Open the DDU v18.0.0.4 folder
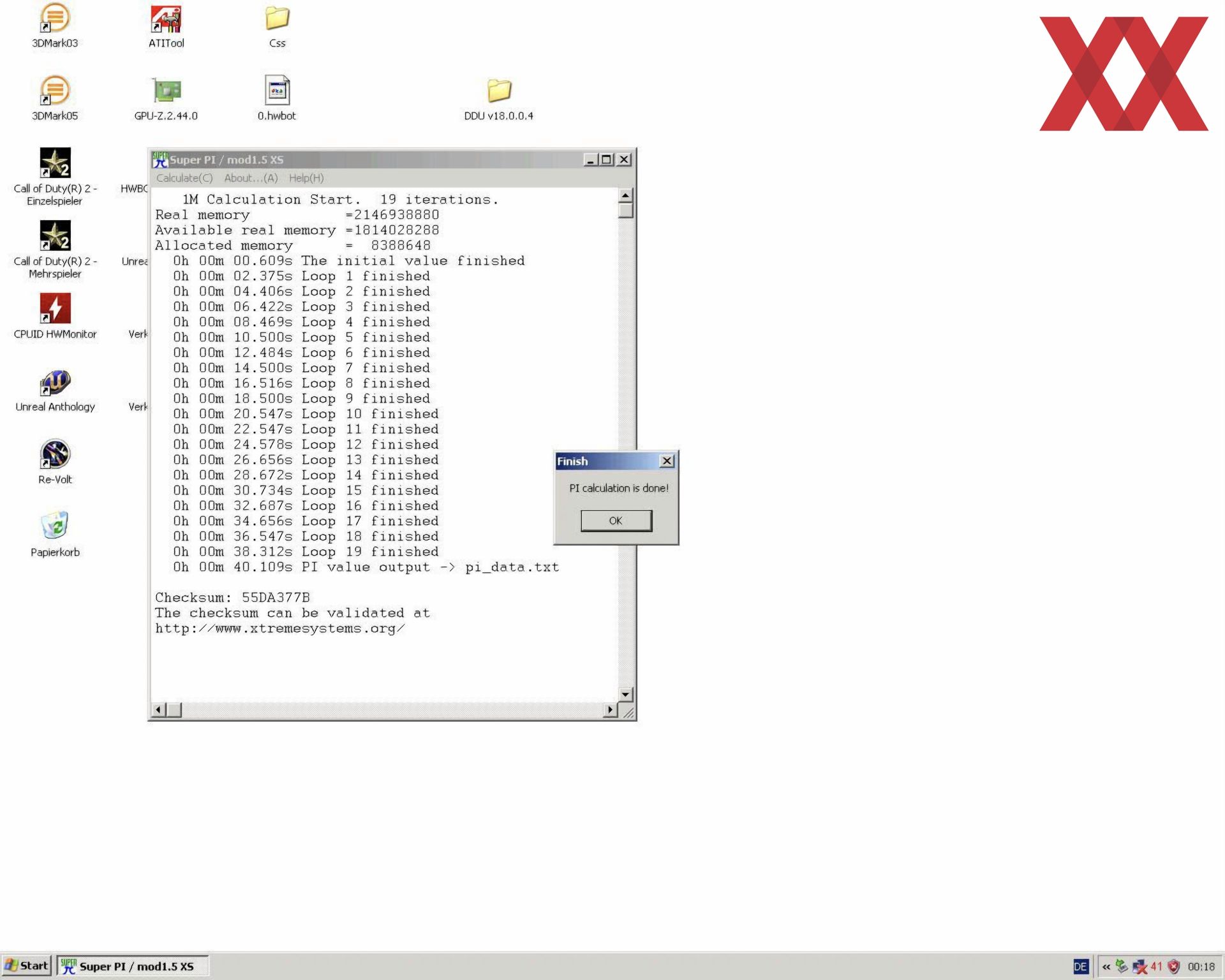 [498, 91]
